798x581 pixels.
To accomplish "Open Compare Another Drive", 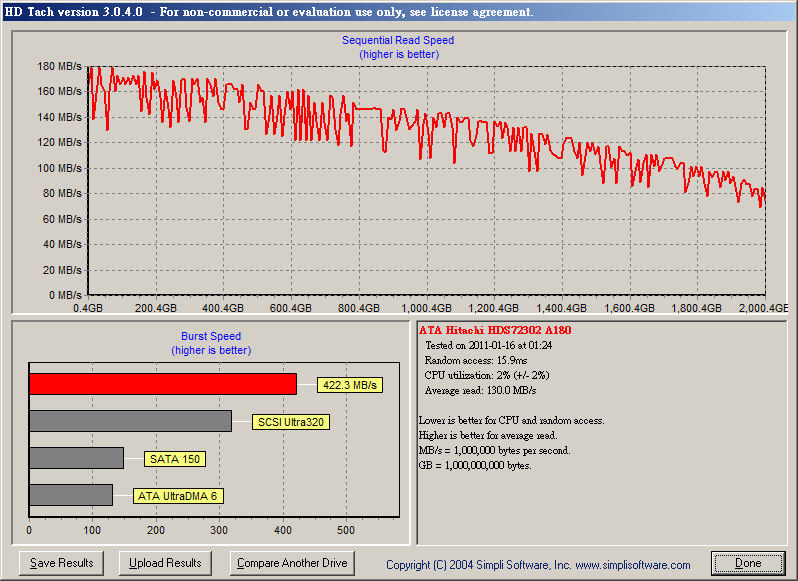I will tap(292, 563).
